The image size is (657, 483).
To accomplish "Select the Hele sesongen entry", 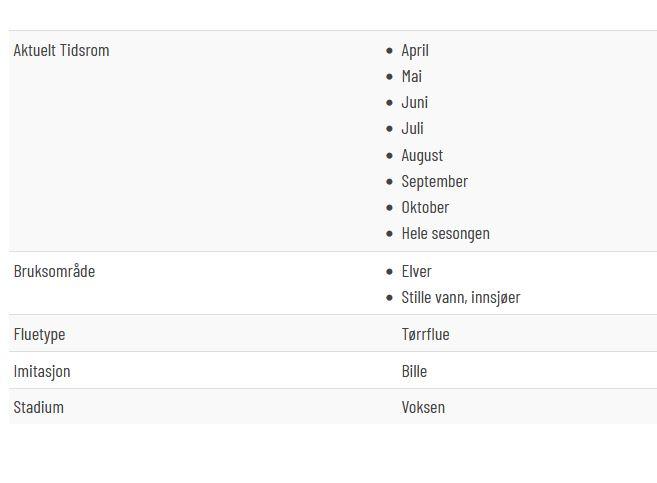I will coord(445,234).
